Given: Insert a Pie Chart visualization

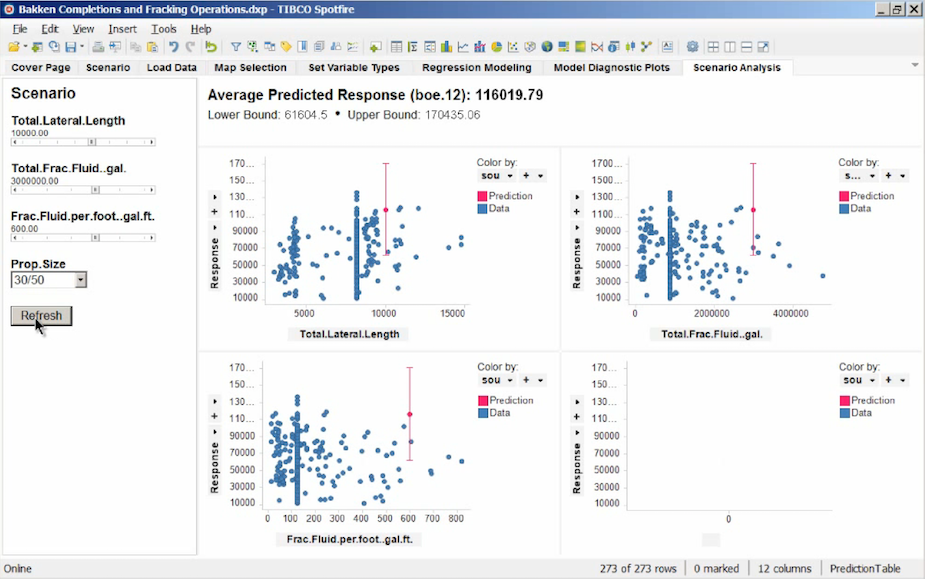Looking at the screenshot, I should click(x=497, y=47).
